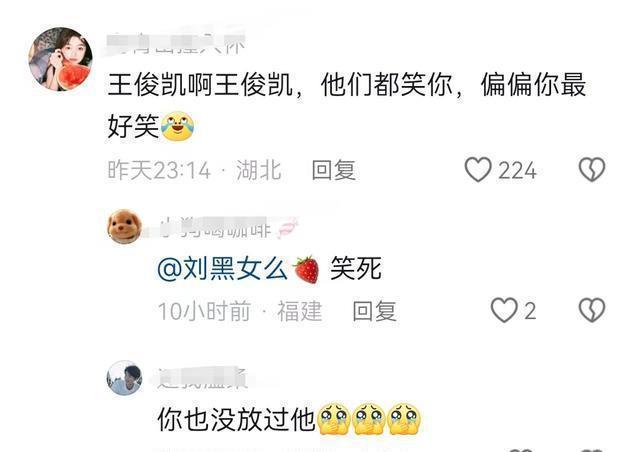This screenshot has width=640, height=452.
Task: Tap the first teary emoji in 你也没放过他
Action: [x=334, y=419]
